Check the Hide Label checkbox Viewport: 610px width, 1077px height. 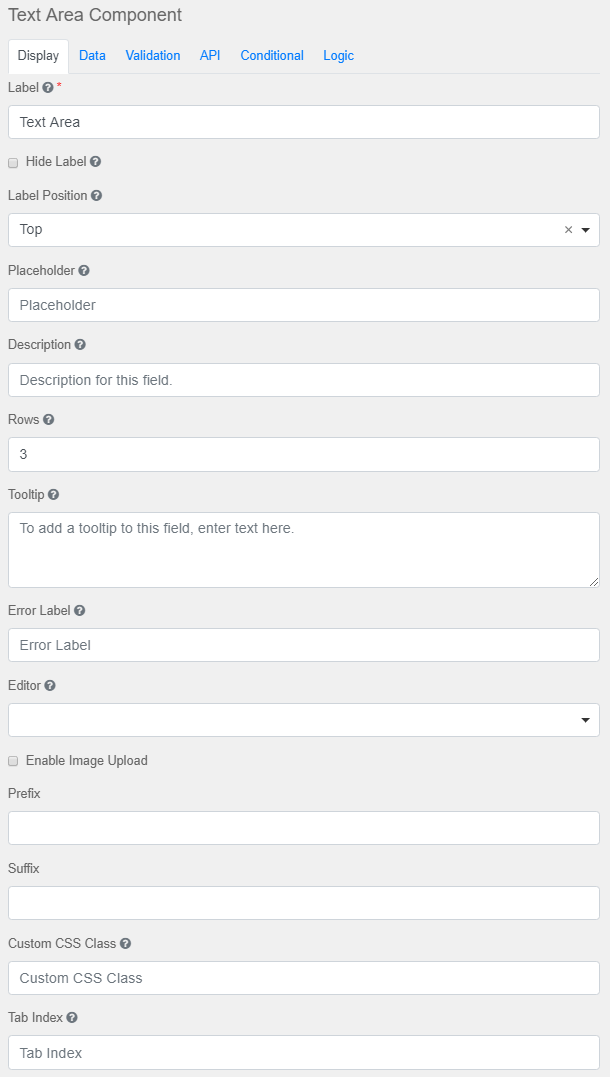pos(11,161)
